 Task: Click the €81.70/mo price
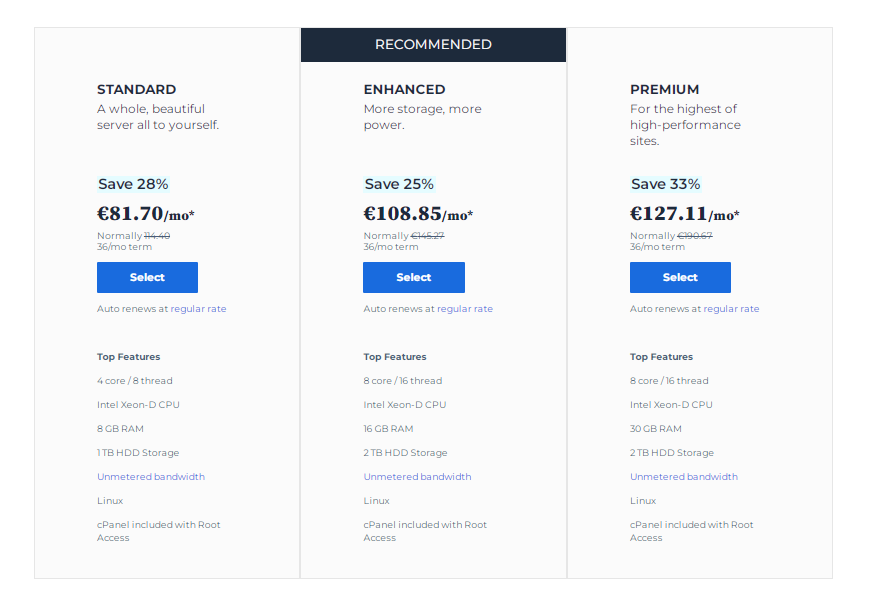(146, 214)
